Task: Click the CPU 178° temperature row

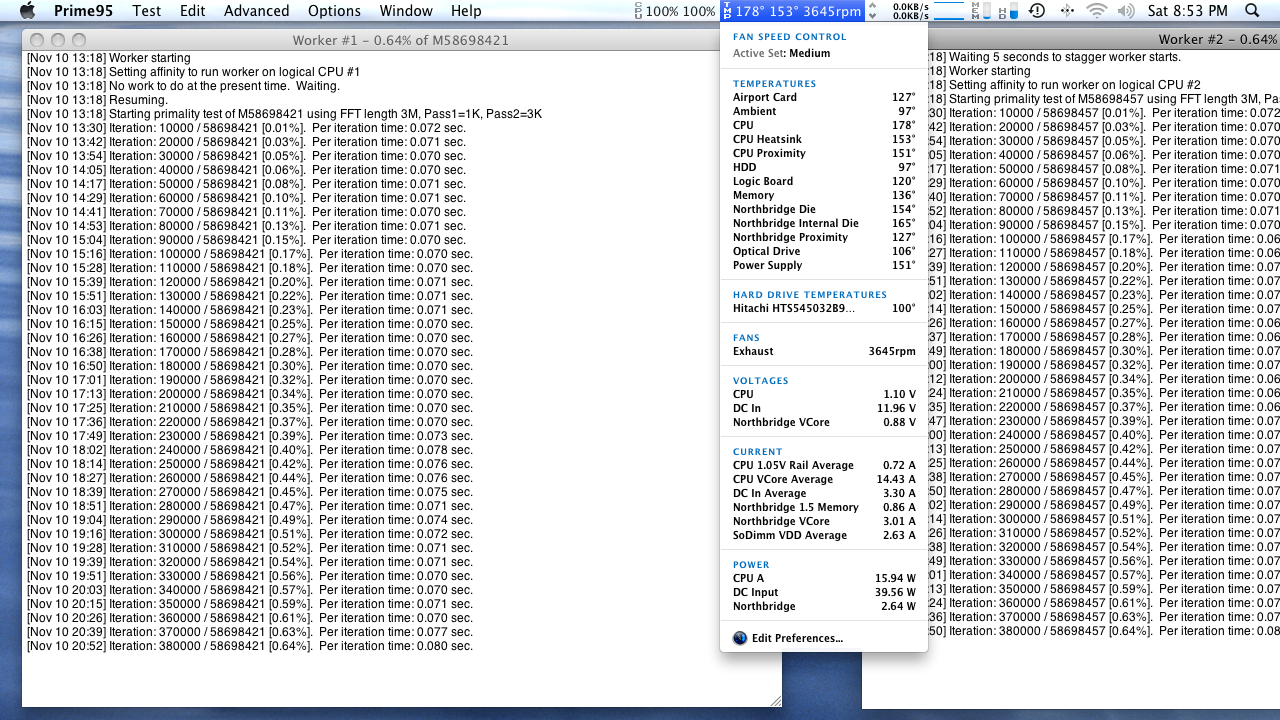Action: pyautogui.click(x=824, y=125)
